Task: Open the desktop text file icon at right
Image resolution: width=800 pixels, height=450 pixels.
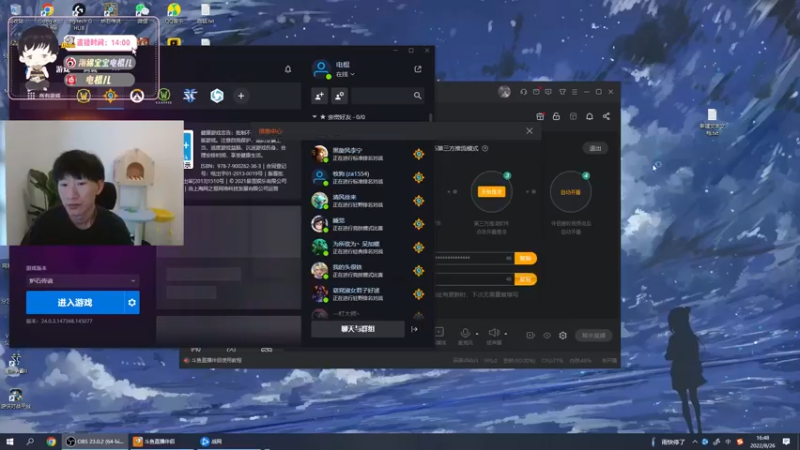Action: pos(712,122)
